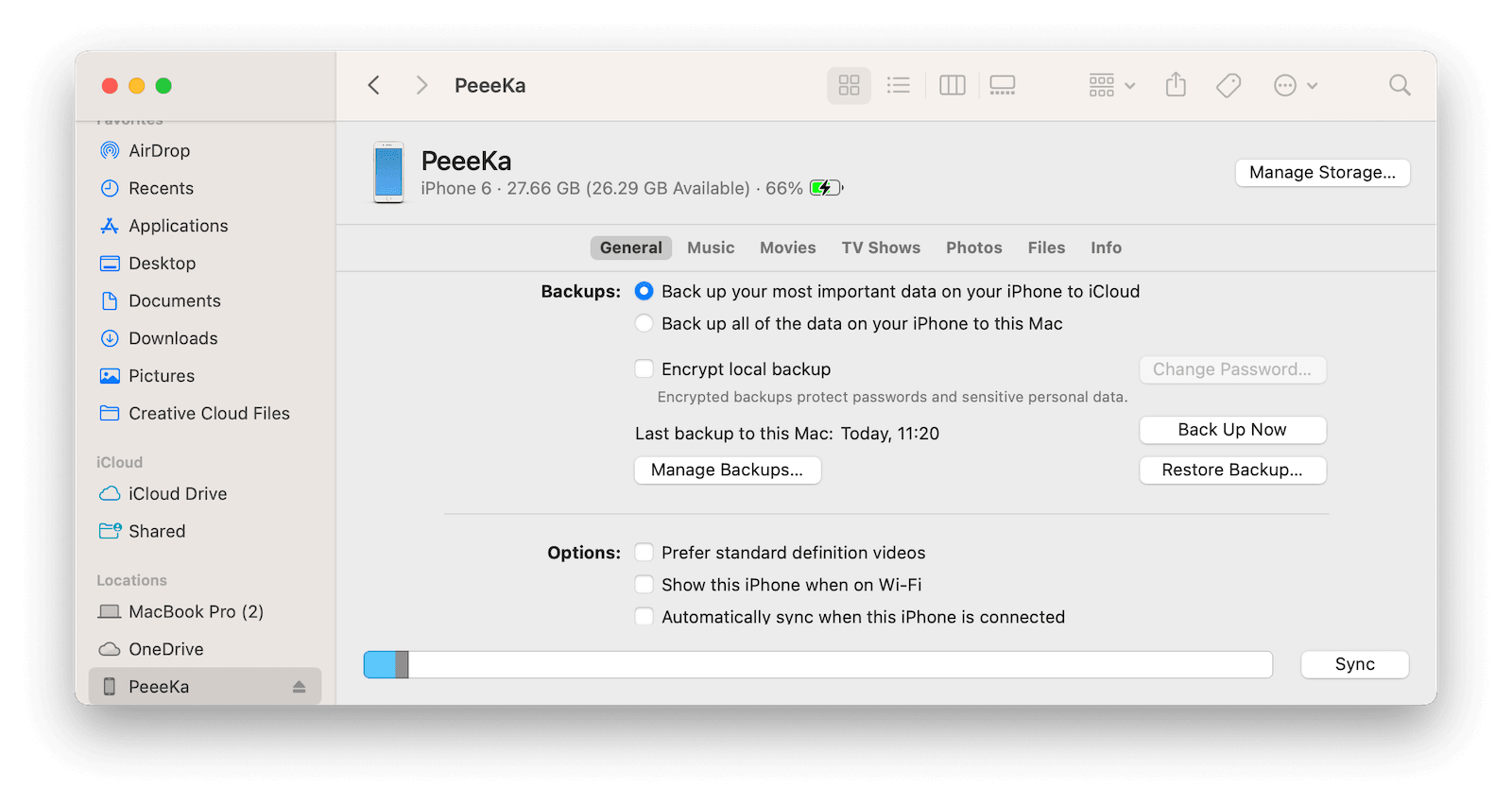
Task: Enable Encrypt local backup
Action: (x=644, y=369)
